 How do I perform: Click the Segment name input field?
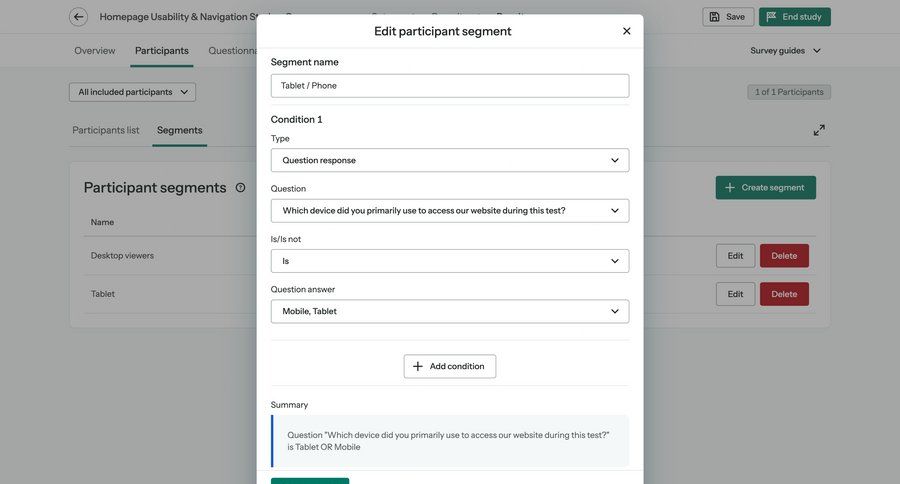pyautogui.click(x=449, y=86)
